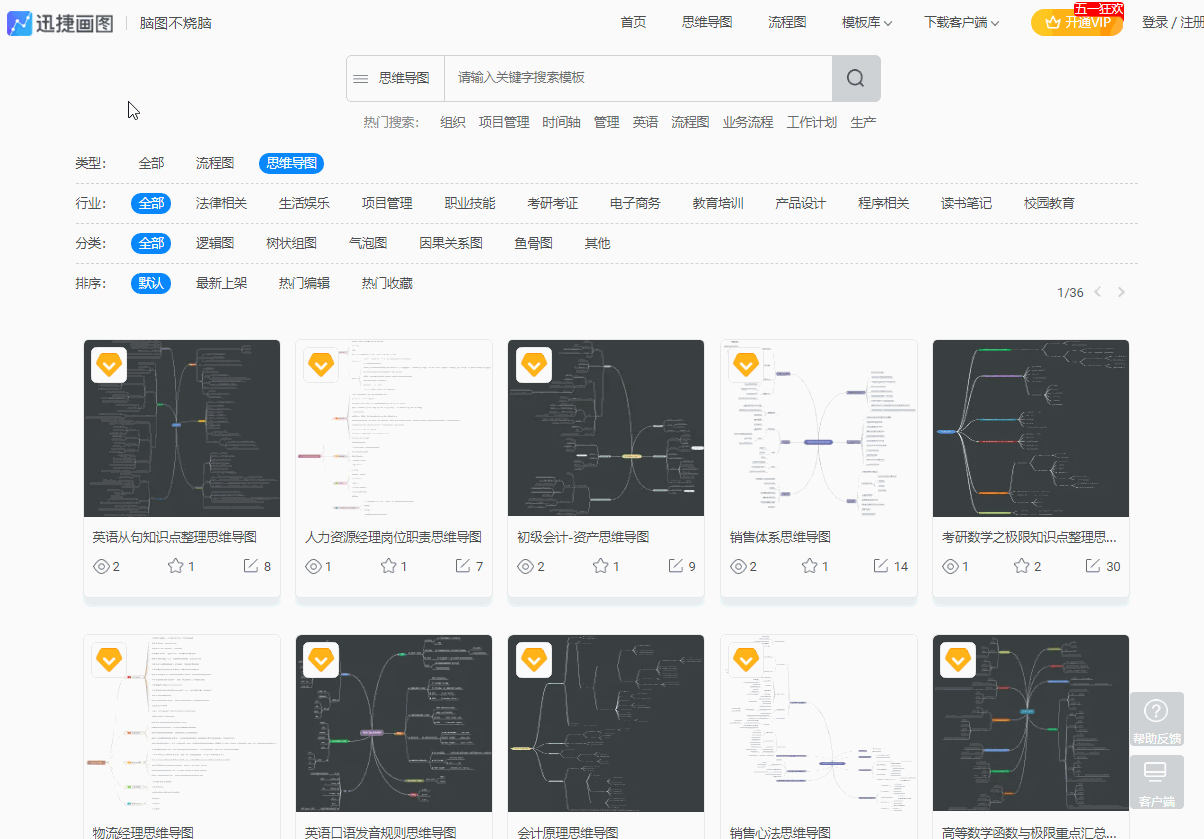Click the next page arrow icon
Image resolution: width=1204 pixels, height=839 pixels.
tap(1121, 292)
